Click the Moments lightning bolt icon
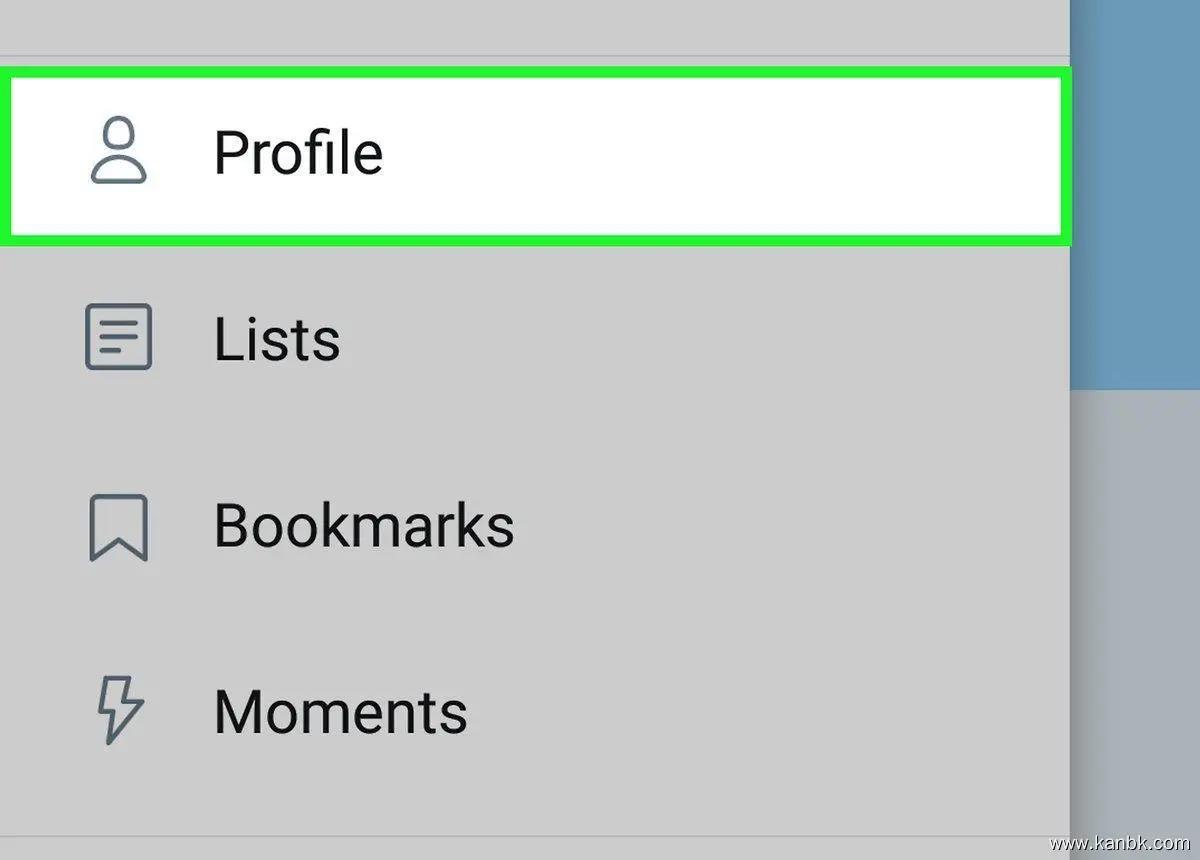Screen dimensions: 1200x860 point(119,711)
